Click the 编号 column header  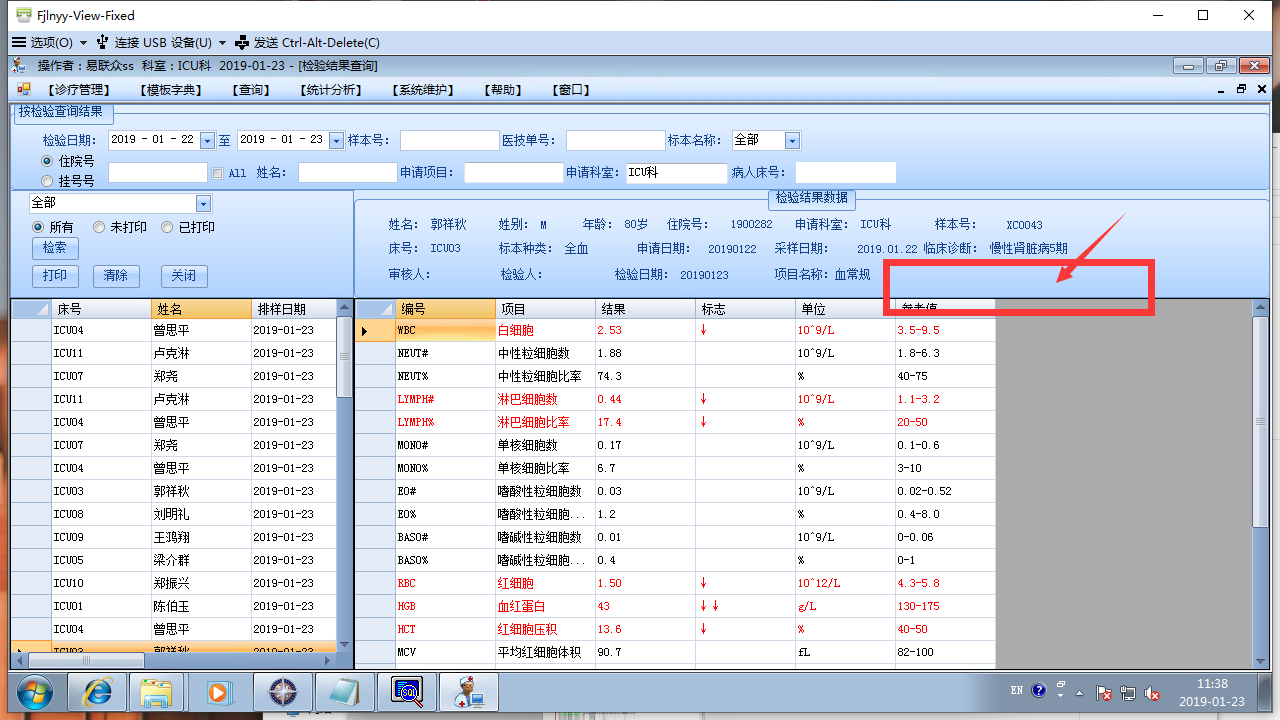[x=445, y=309]
